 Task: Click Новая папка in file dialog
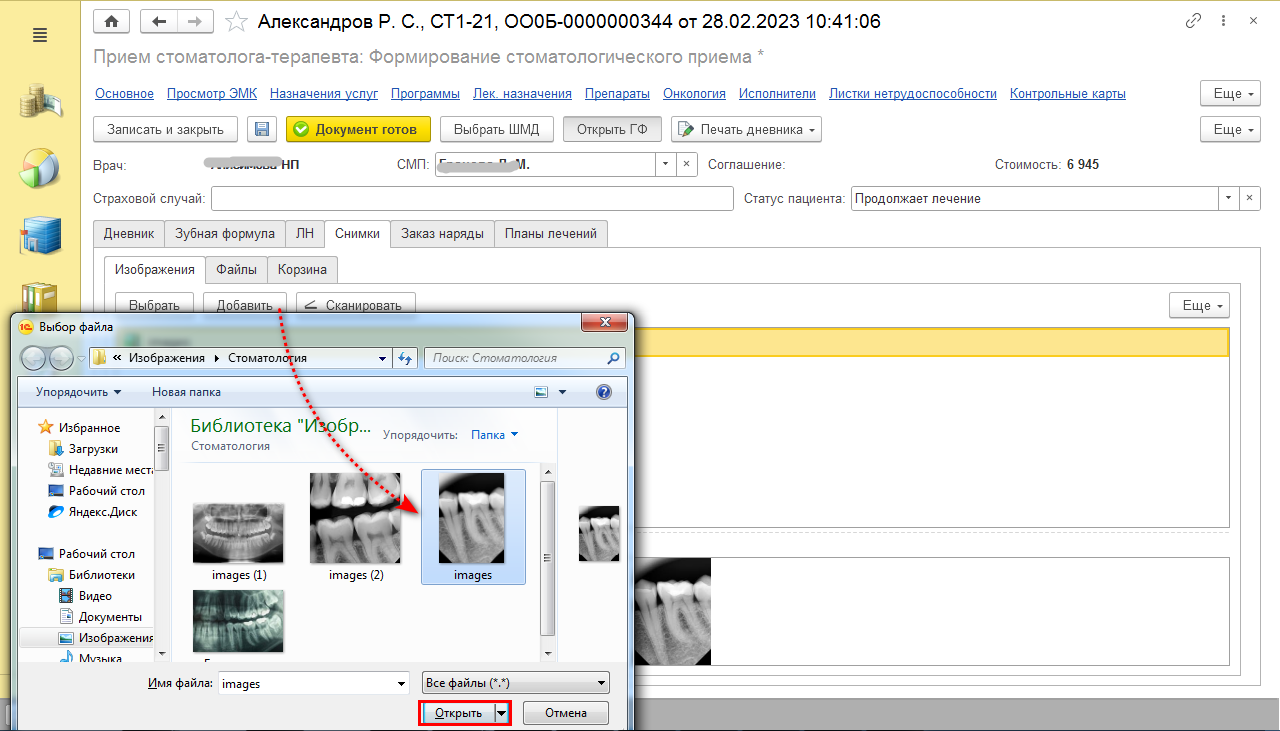coord(186,392)
